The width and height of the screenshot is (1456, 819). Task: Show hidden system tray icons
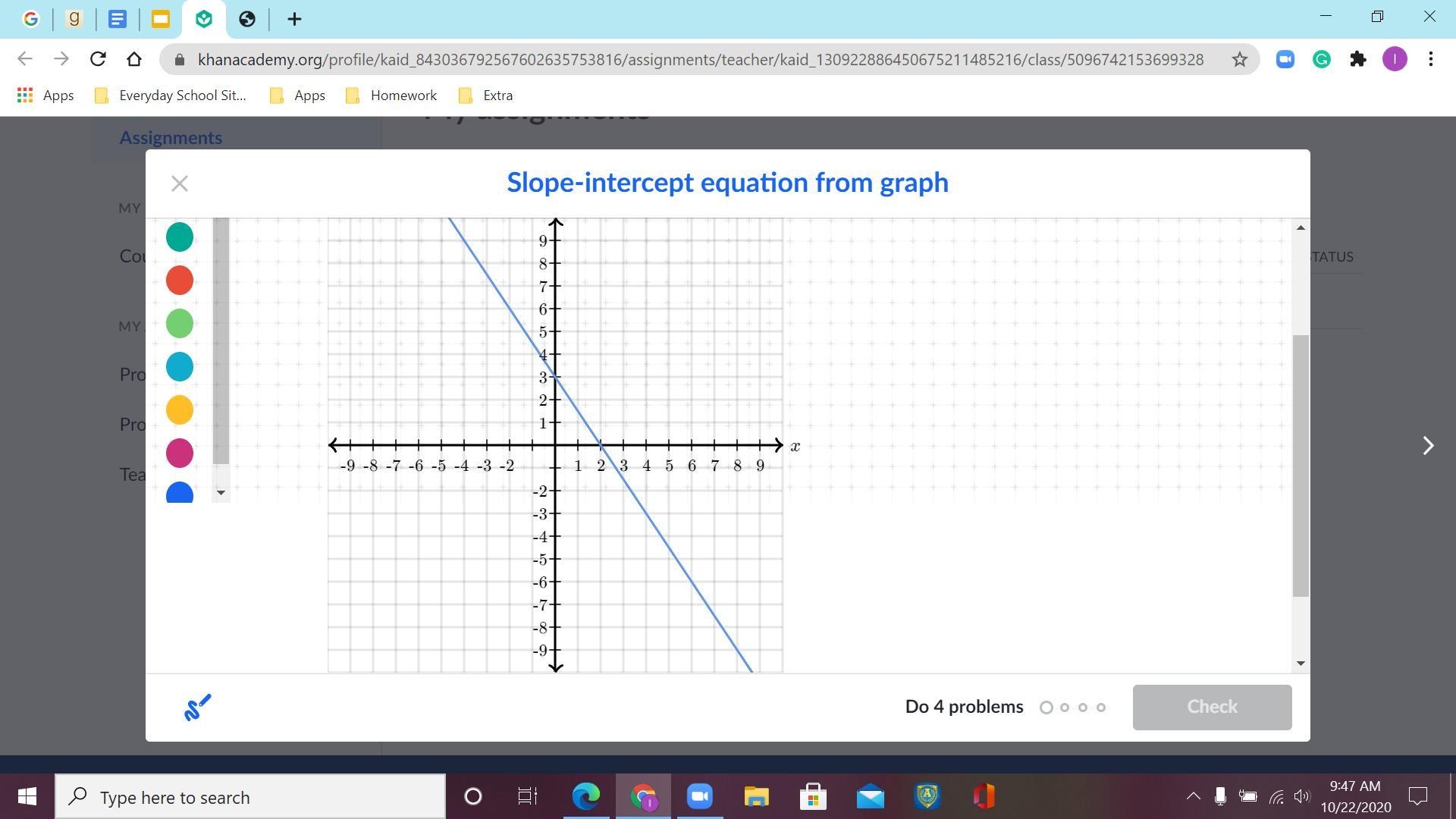pos(1193,796)
